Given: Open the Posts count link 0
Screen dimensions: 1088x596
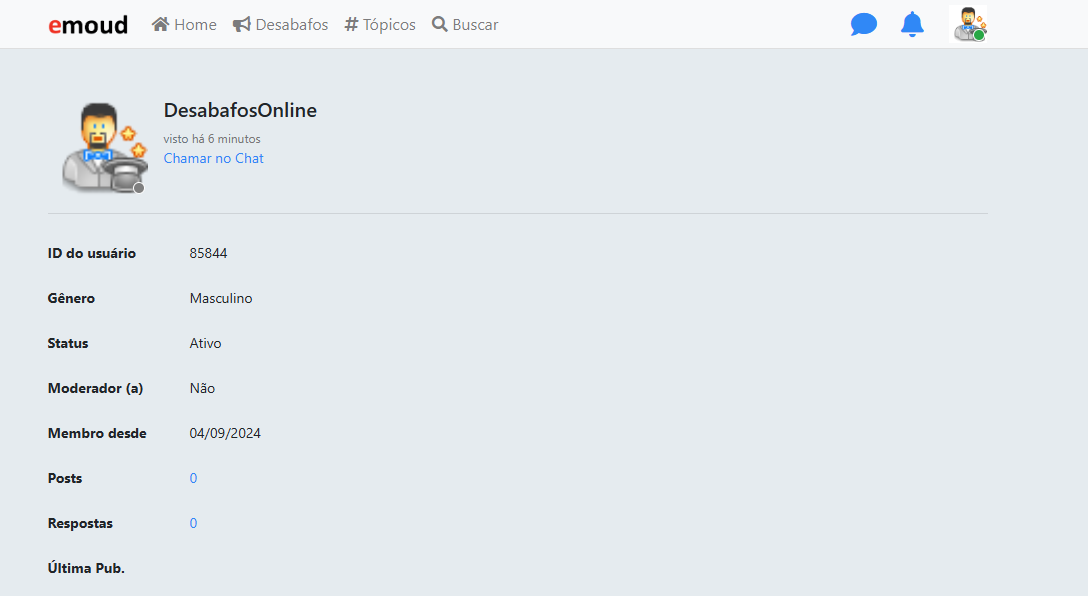Looking at the screenshot, I should [194, 478].
